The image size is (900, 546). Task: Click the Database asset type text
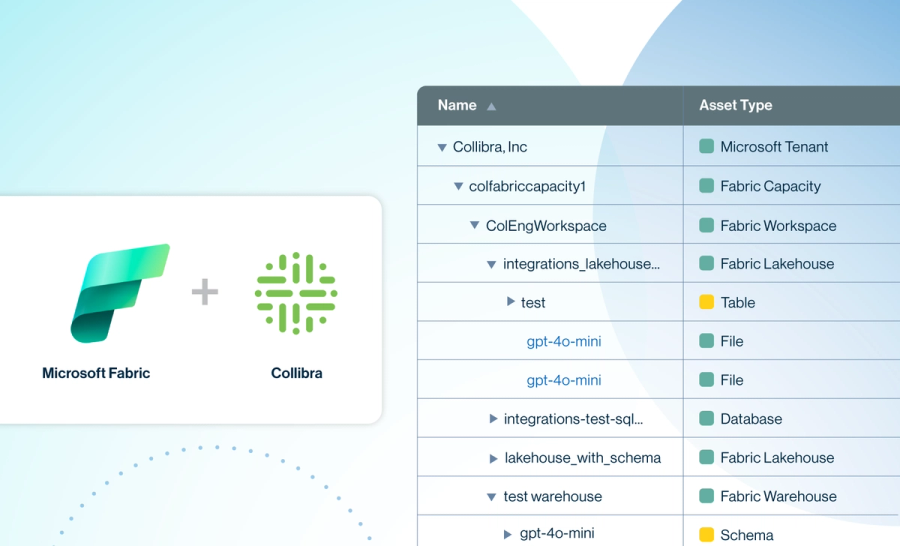[x=751, y=419]
